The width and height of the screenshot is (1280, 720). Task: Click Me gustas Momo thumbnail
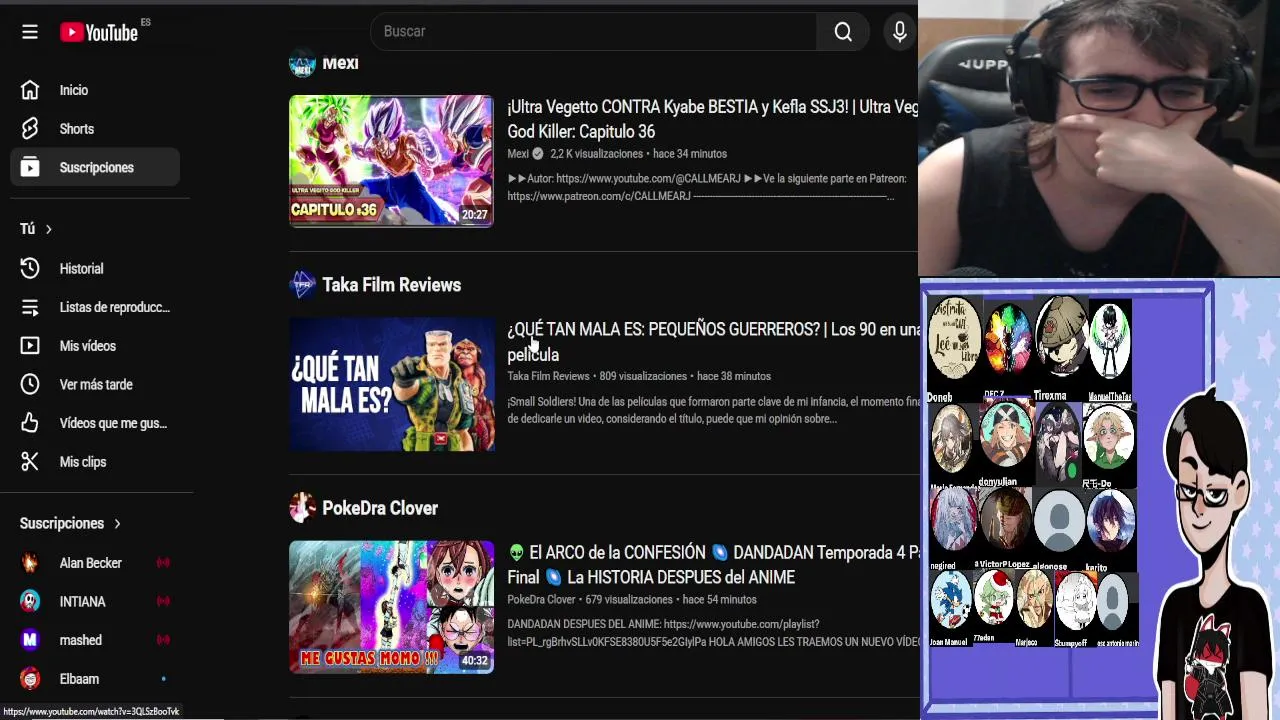tap(391, 607)
